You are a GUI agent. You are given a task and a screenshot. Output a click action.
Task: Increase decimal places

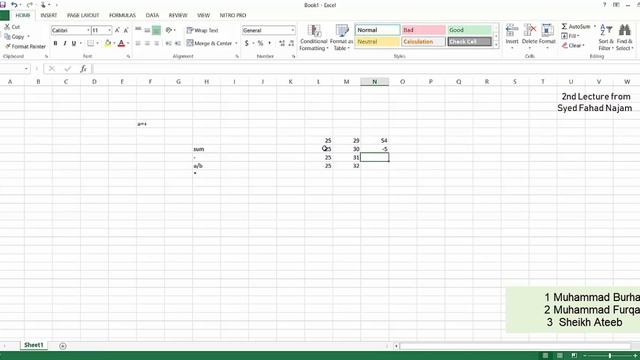coord(282,43)
